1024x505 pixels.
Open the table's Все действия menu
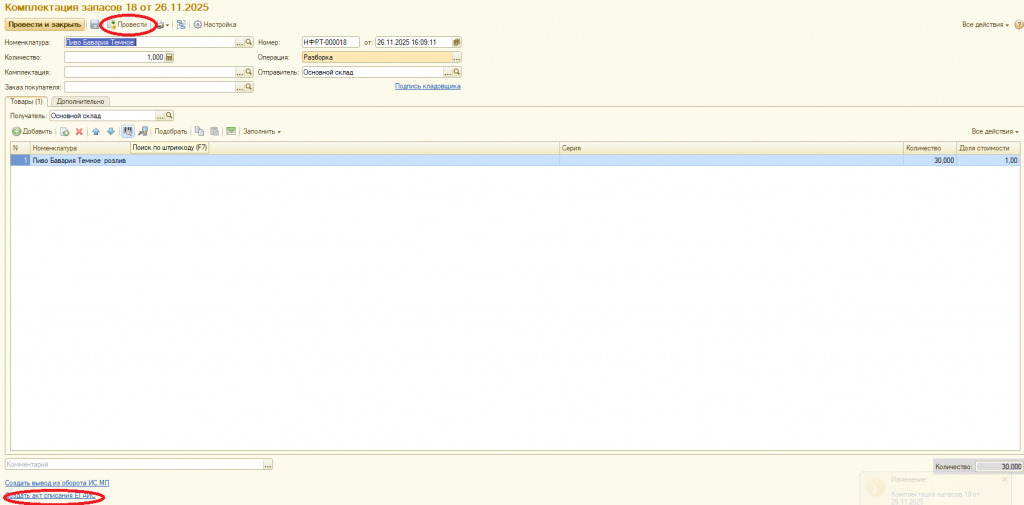995,131
